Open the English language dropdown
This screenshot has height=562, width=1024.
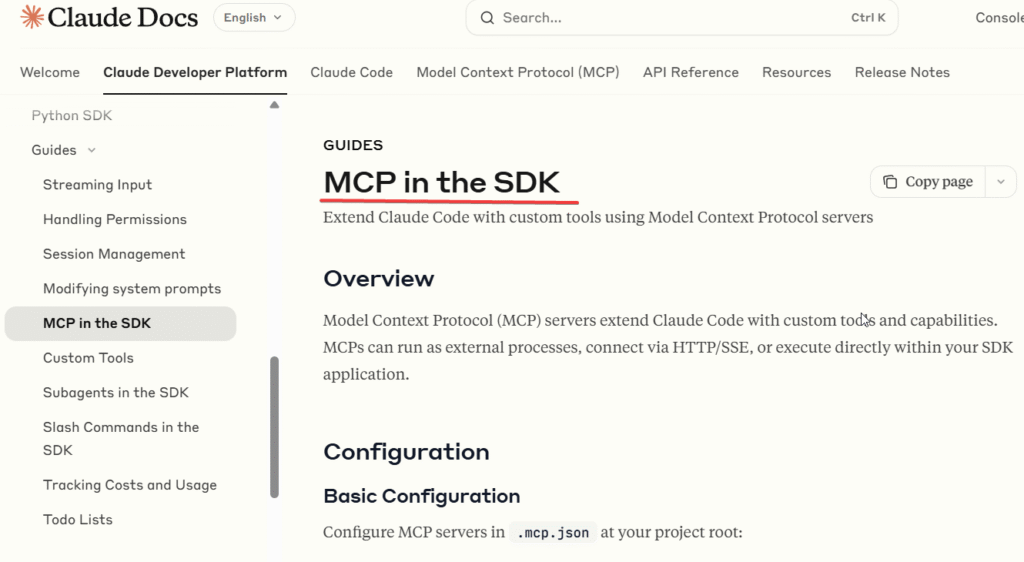(x=254, y=18)
